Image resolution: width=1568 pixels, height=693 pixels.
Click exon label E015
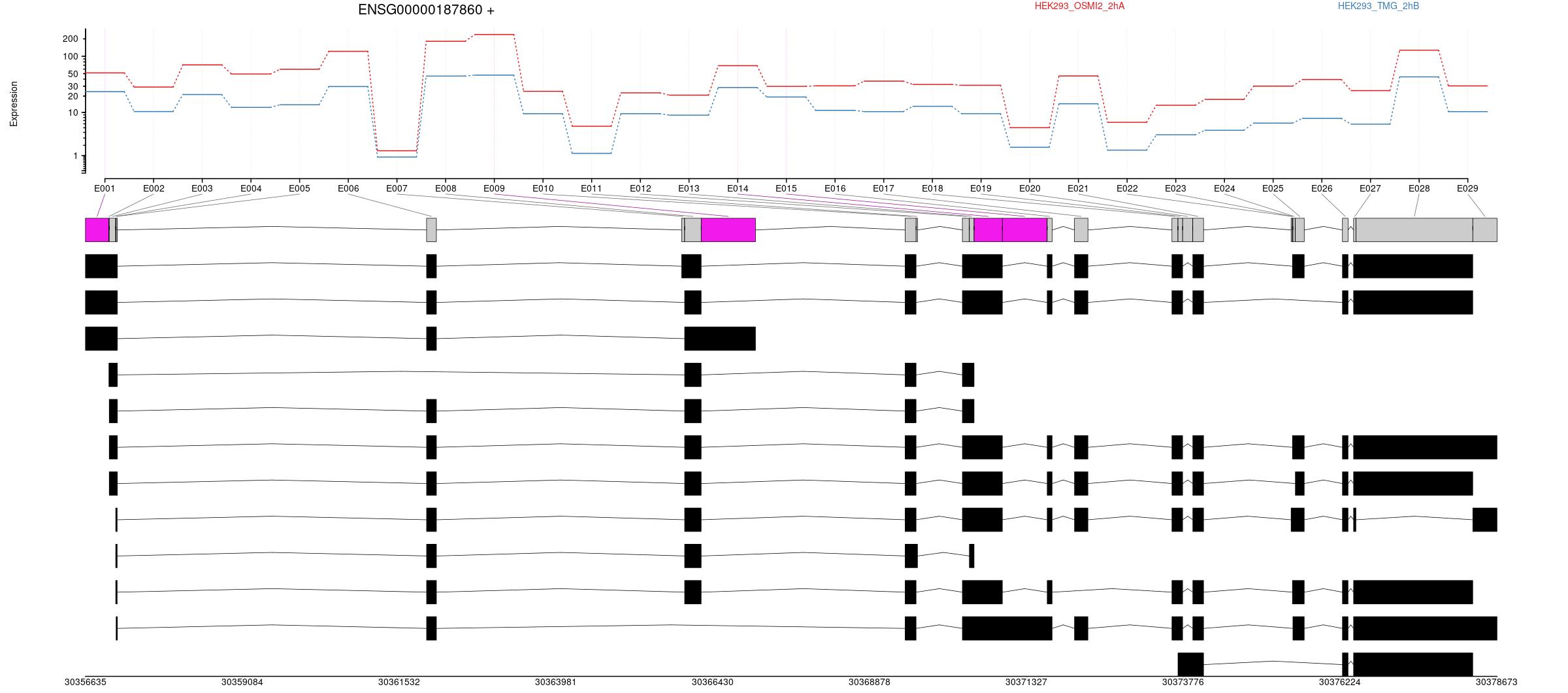tap(786, 188)
